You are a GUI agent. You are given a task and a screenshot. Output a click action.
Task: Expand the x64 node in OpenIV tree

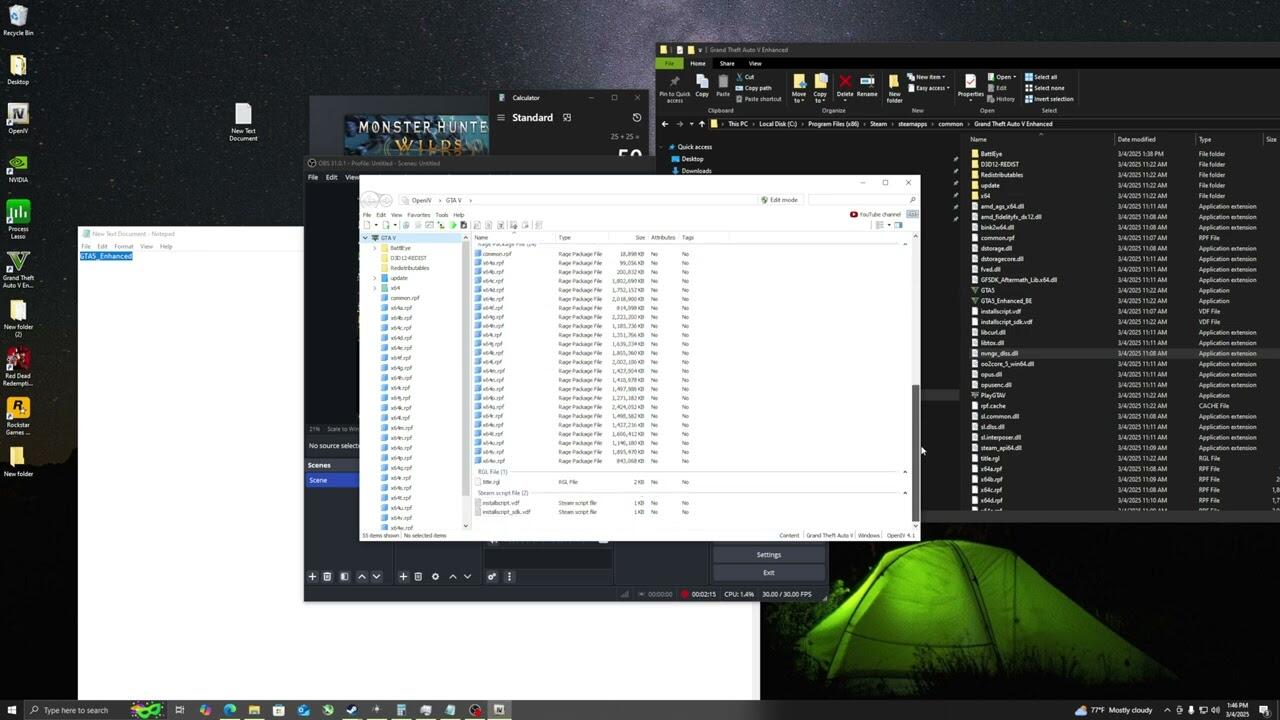click(374, 288)
